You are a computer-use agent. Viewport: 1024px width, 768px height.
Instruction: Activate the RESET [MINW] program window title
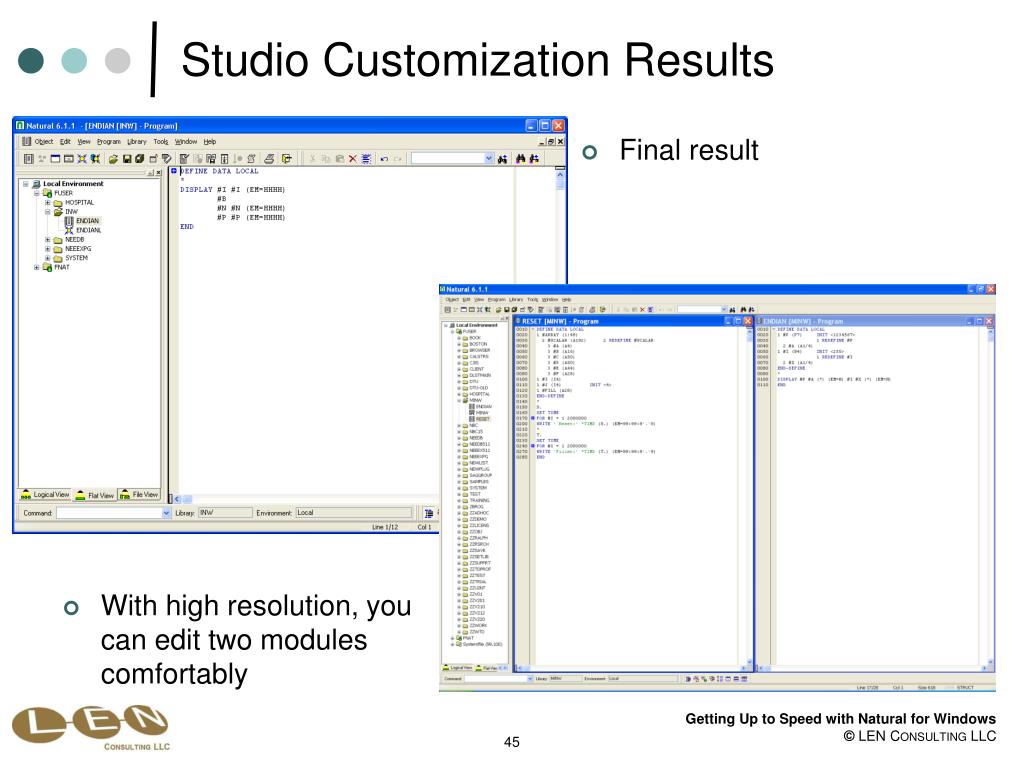pos(560,321)
